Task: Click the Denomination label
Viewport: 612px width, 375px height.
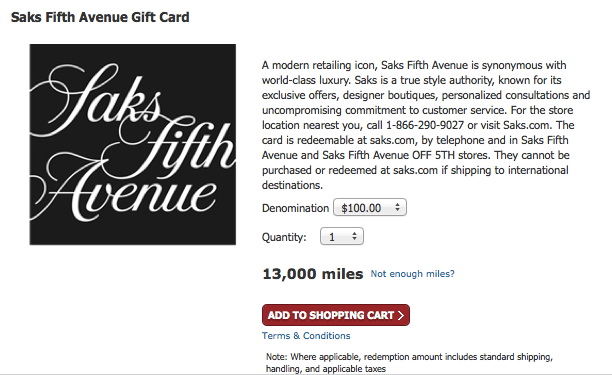Action: pos(295,208)
